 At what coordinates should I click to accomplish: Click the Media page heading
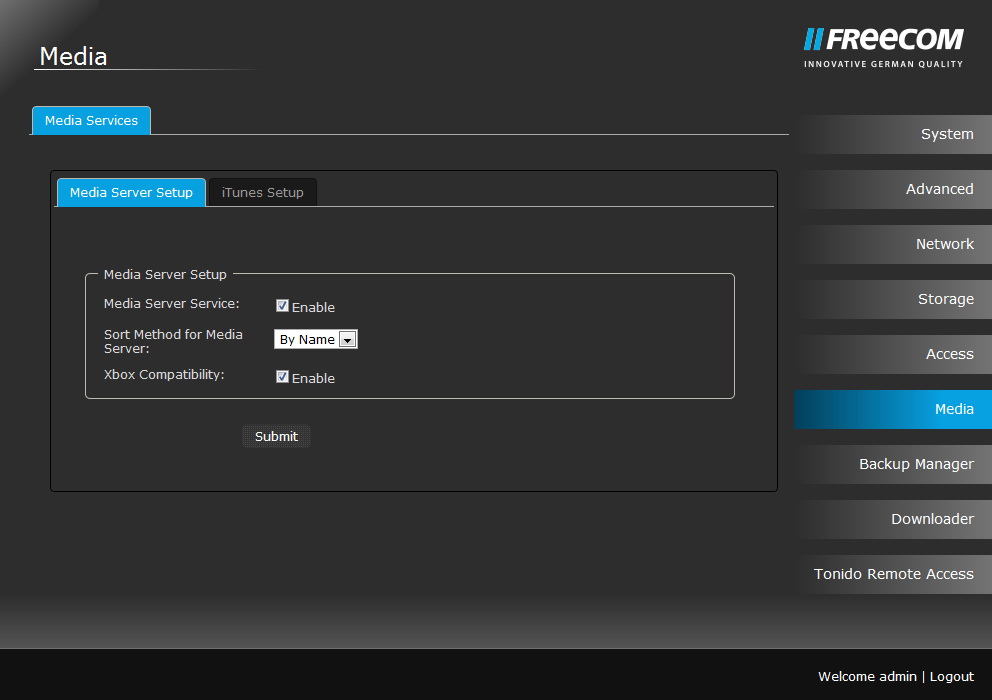[73, 56]
